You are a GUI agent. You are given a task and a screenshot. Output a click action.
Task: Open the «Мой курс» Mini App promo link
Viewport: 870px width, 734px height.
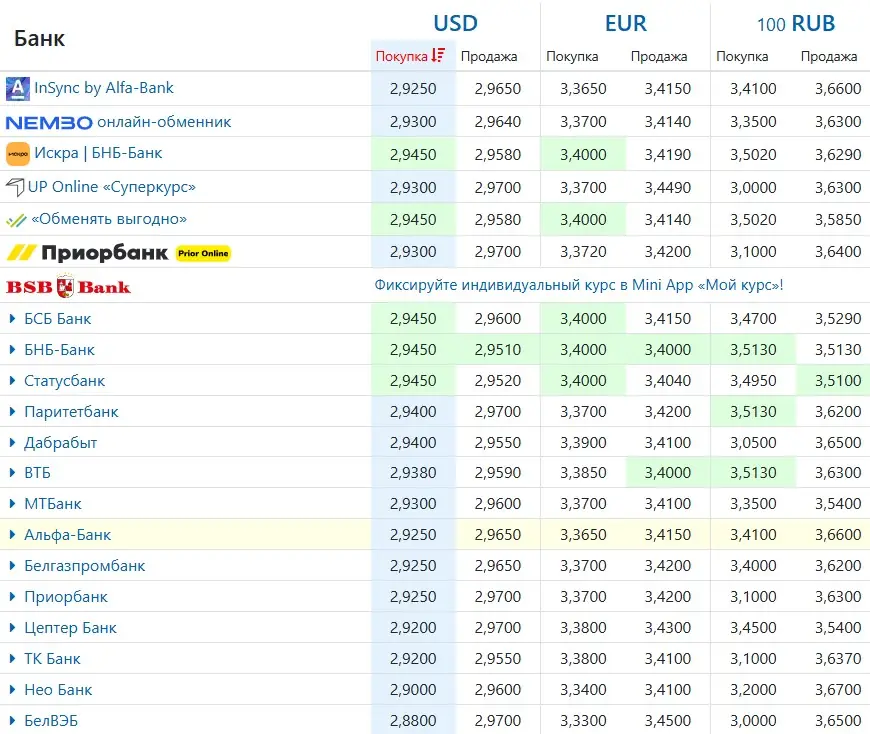[x=579, y=285]
